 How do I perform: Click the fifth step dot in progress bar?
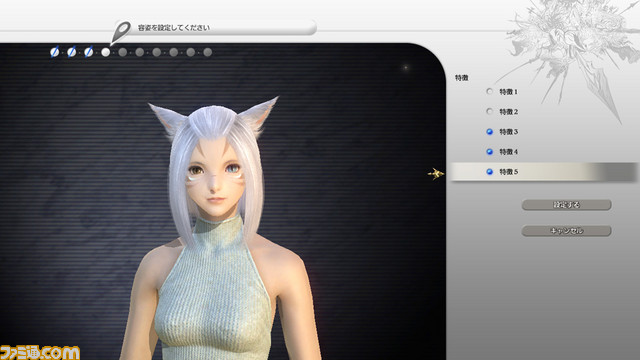pos(122,52)
